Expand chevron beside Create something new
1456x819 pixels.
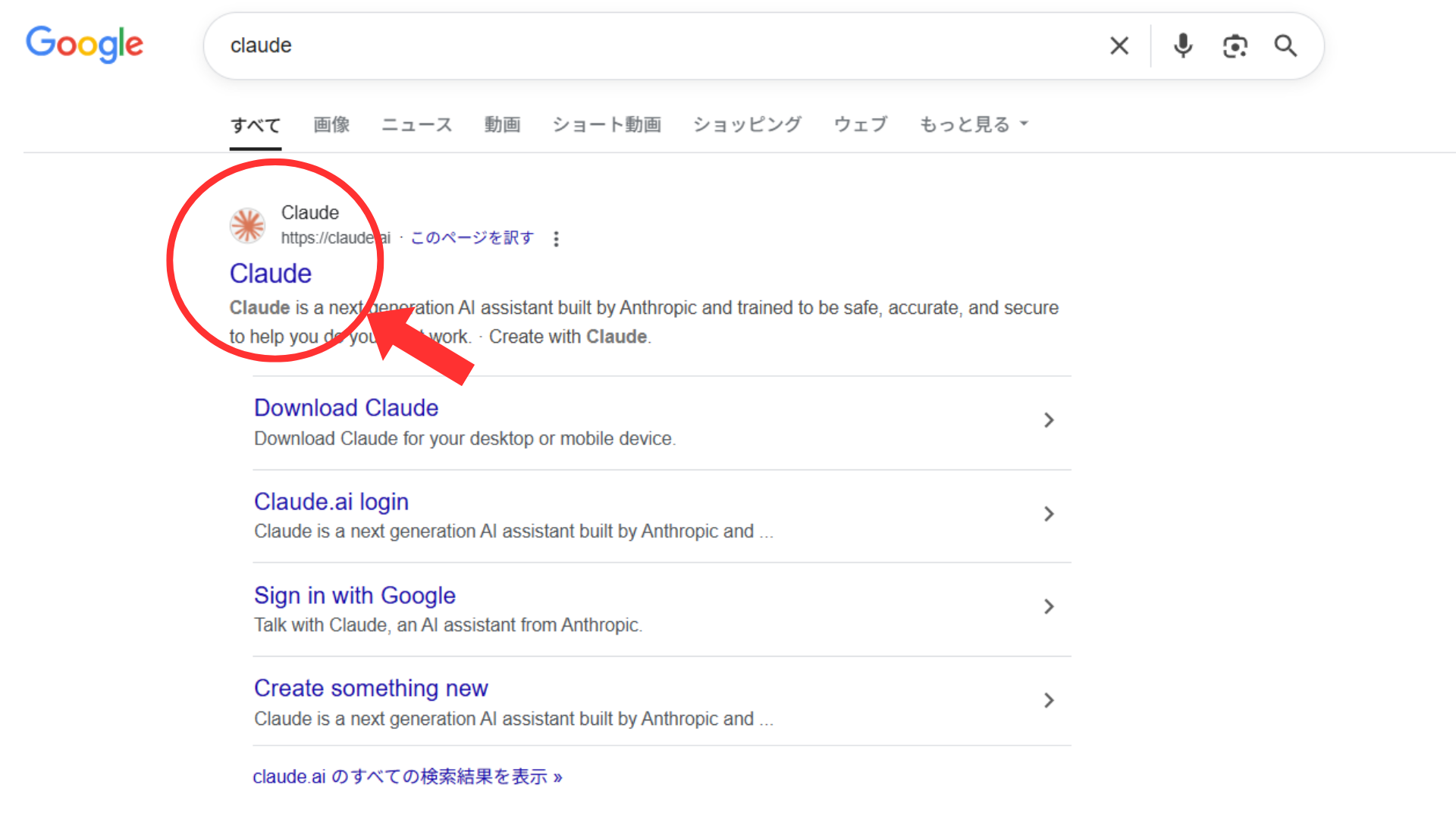1049,701
